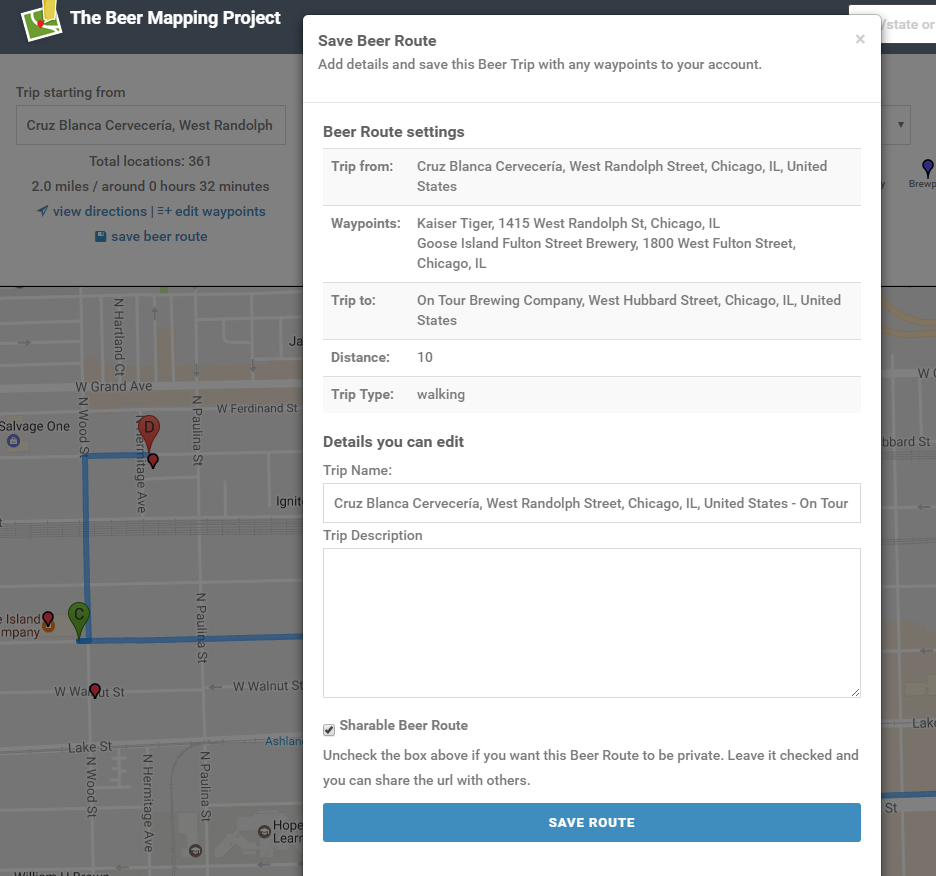Click the small red pin below marker D
The width and height of the screenshot is (936, 876).
[153, 460]
